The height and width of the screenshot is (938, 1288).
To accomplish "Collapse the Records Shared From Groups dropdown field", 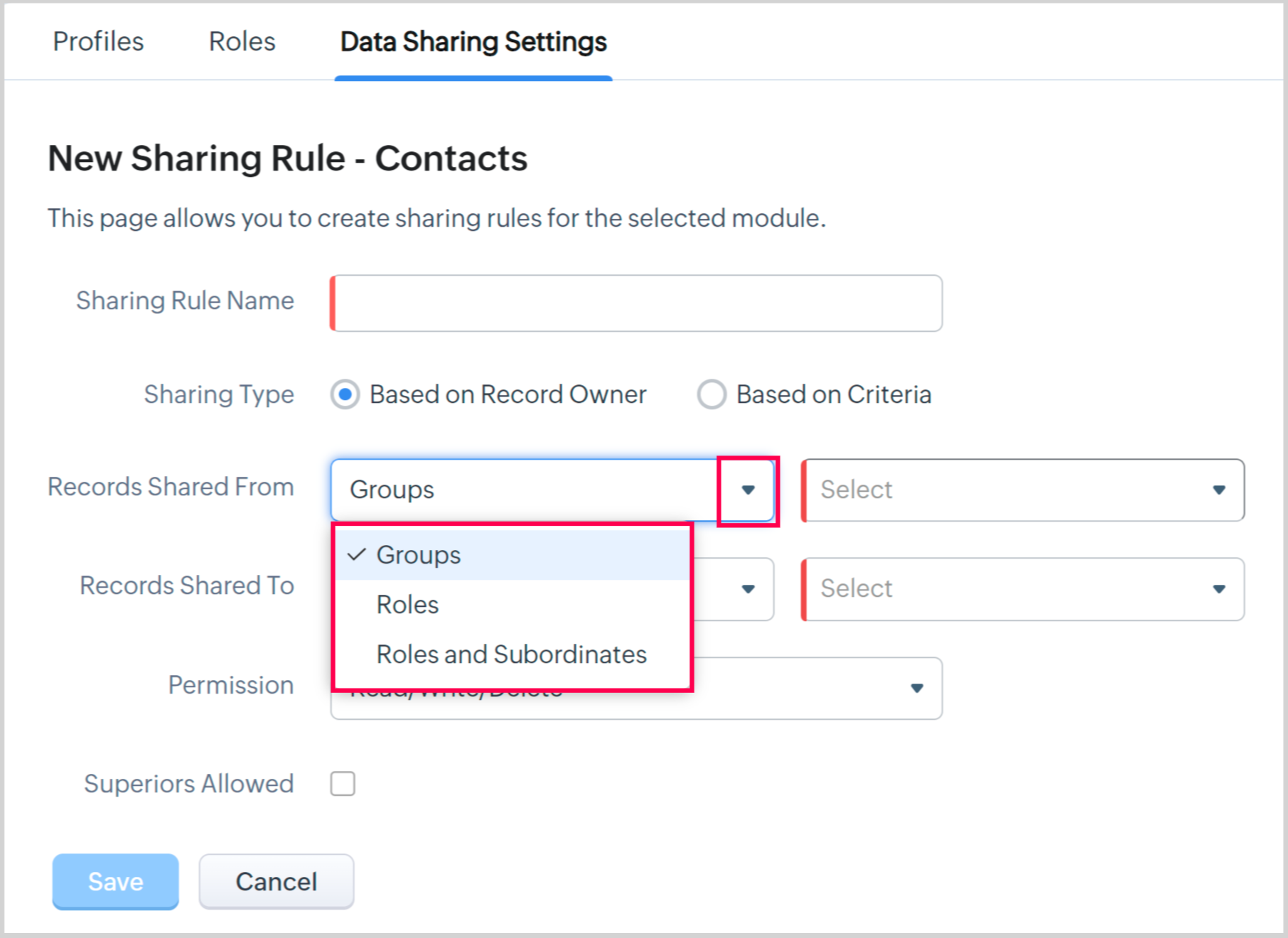I will point(526,490).
